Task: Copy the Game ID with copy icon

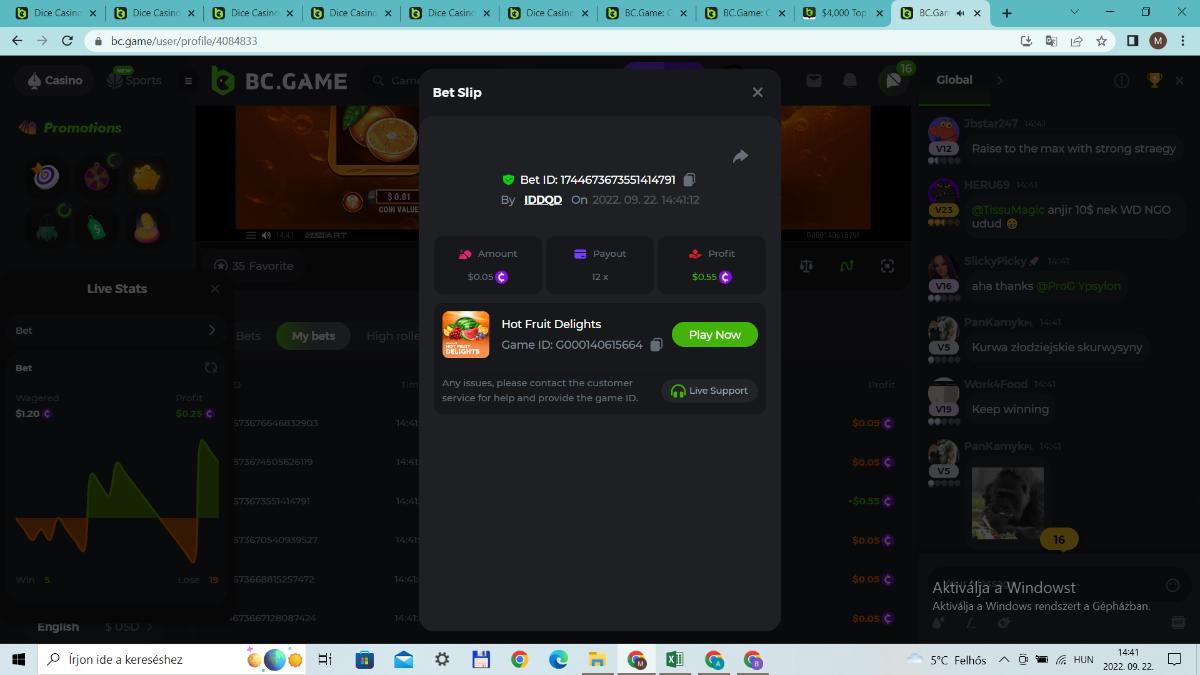Action: pyautogui.click(x=656, y=345)
